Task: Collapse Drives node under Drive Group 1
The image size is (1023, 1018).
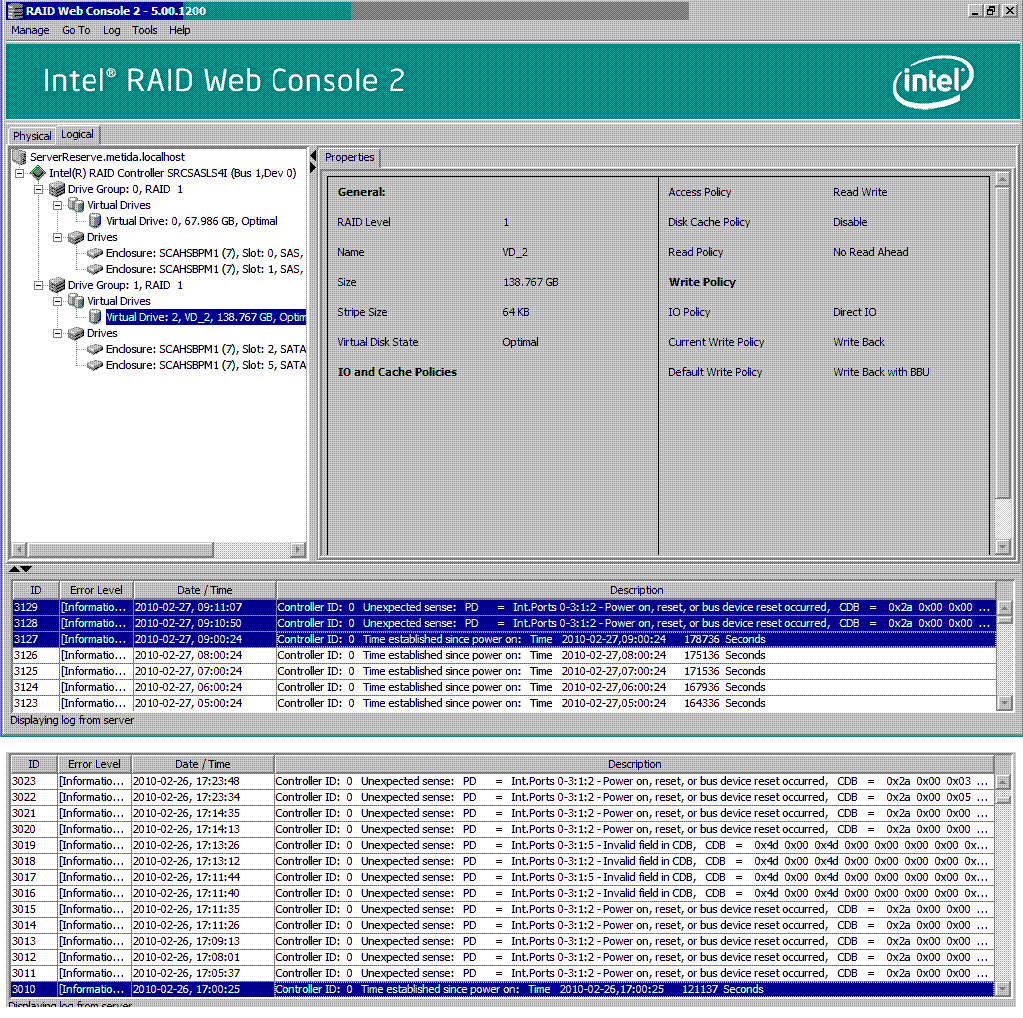Action: click(58, 333)
